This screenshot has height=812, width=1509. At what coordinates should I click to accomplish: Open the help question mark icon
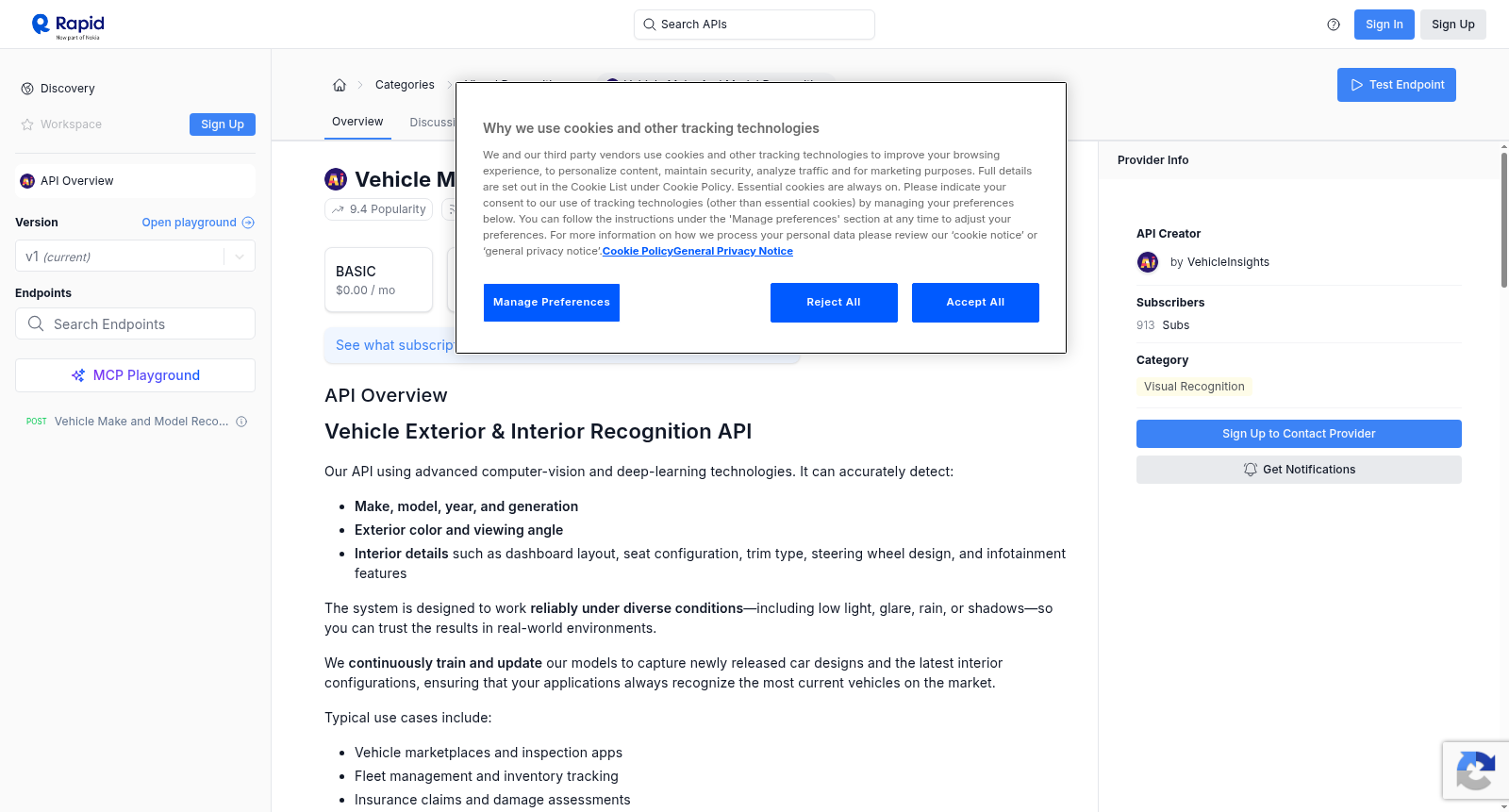(x=1334, y=25)
